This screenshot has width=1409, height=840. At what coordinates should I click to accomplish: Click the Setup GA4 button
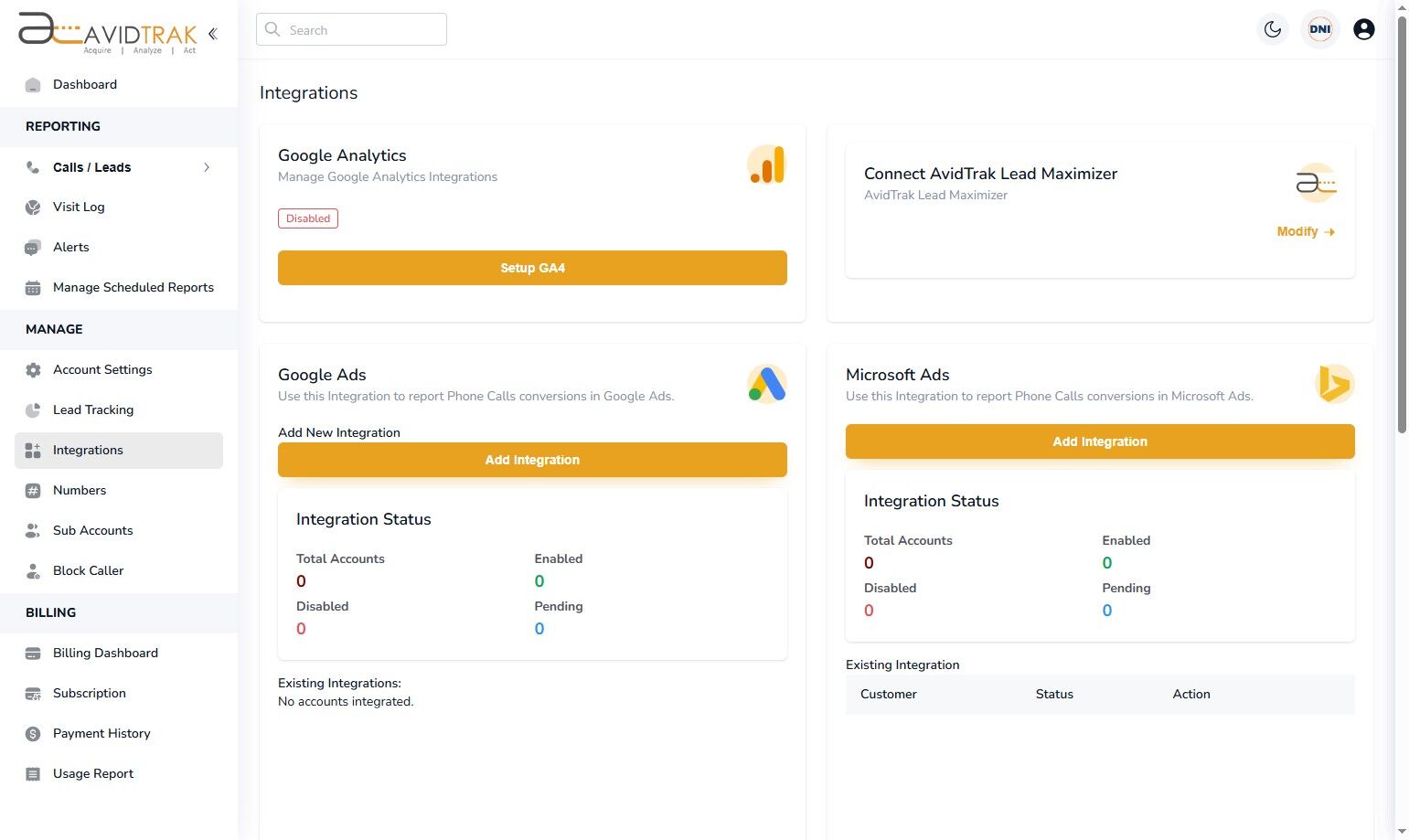532,268
